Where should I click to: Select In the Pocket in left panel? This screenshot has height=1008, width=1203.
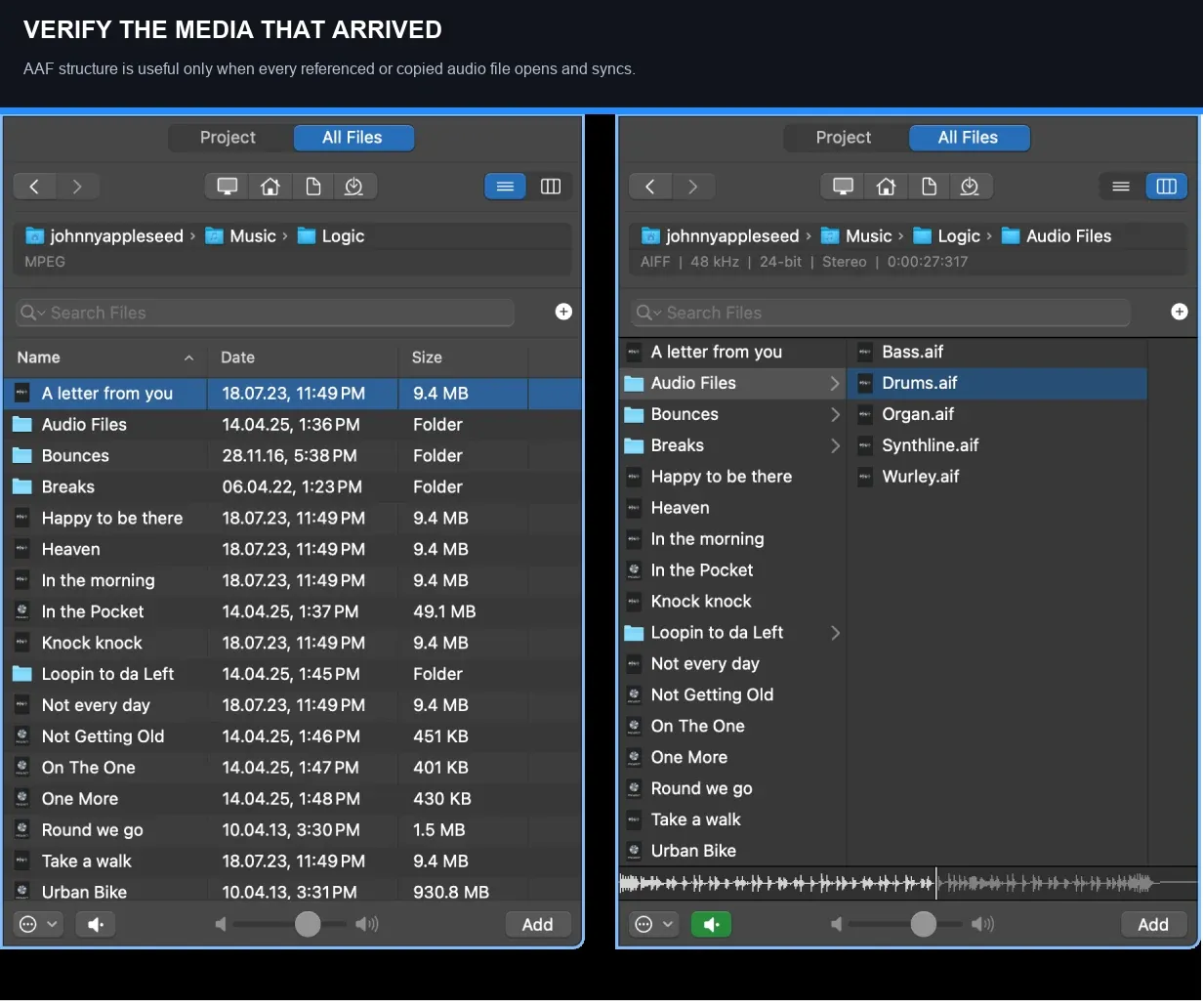tap(293, 612)
